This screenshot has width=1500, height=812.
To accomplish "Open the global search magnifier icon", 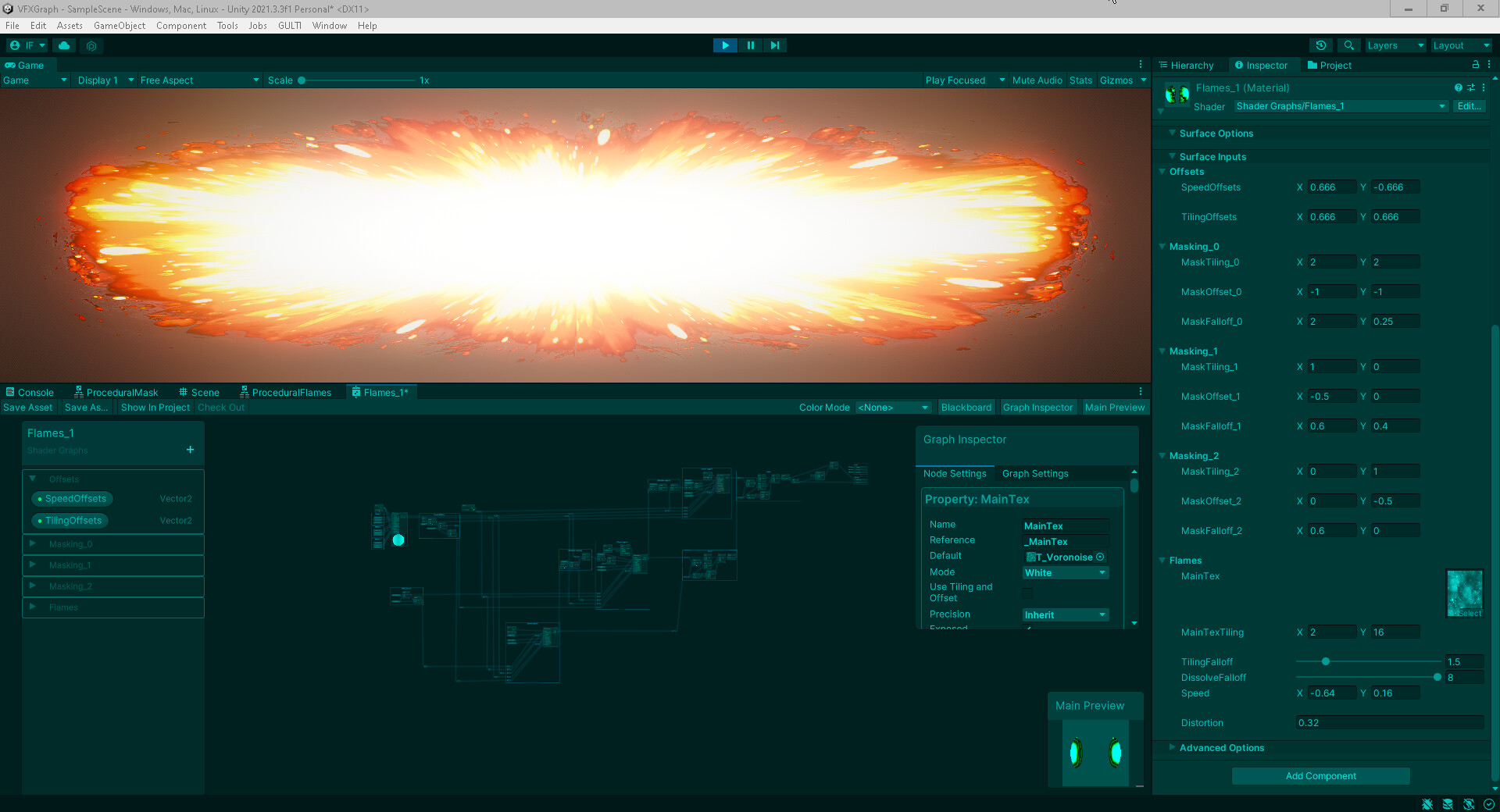I will [x=1348, y=45].
